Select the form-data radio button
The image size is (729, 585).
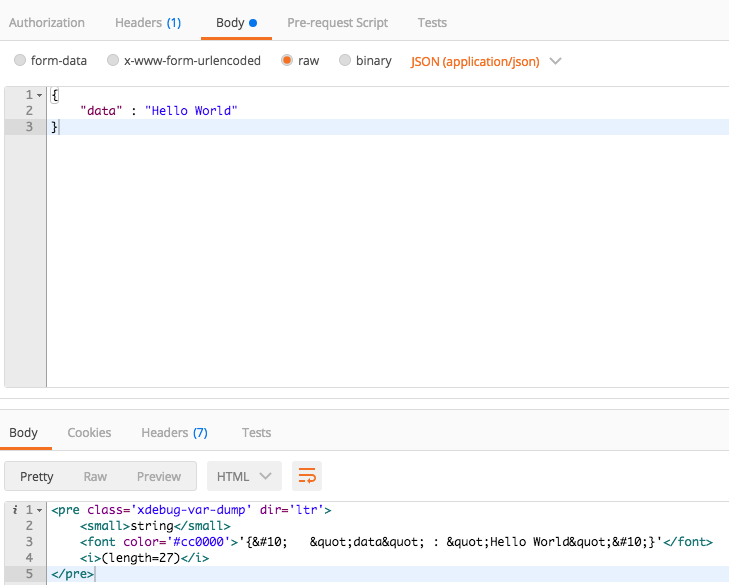pos(20,60)
